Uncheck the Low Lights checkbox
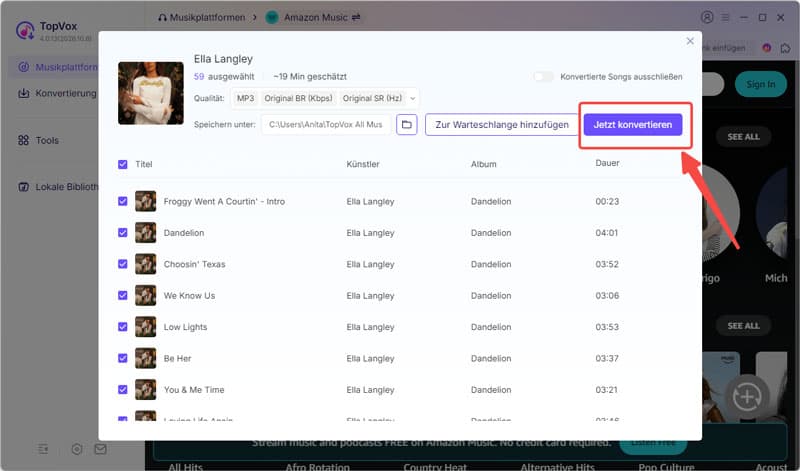The image size is (800, 471). coord(122,327)
